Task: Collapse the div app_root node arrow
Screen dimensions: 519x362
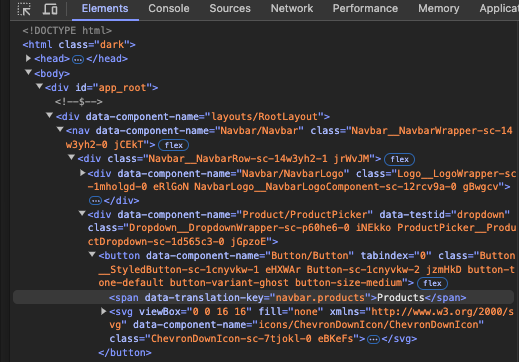Action: point(39,87)
